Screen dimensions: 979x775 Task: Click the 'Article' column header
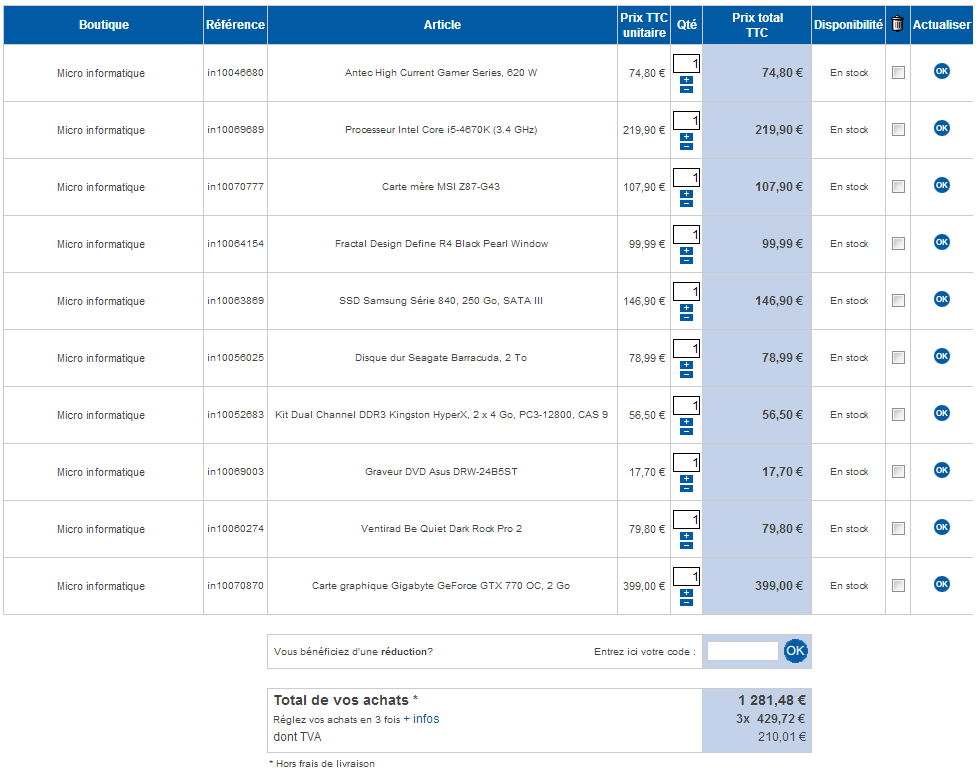[442, 25]
